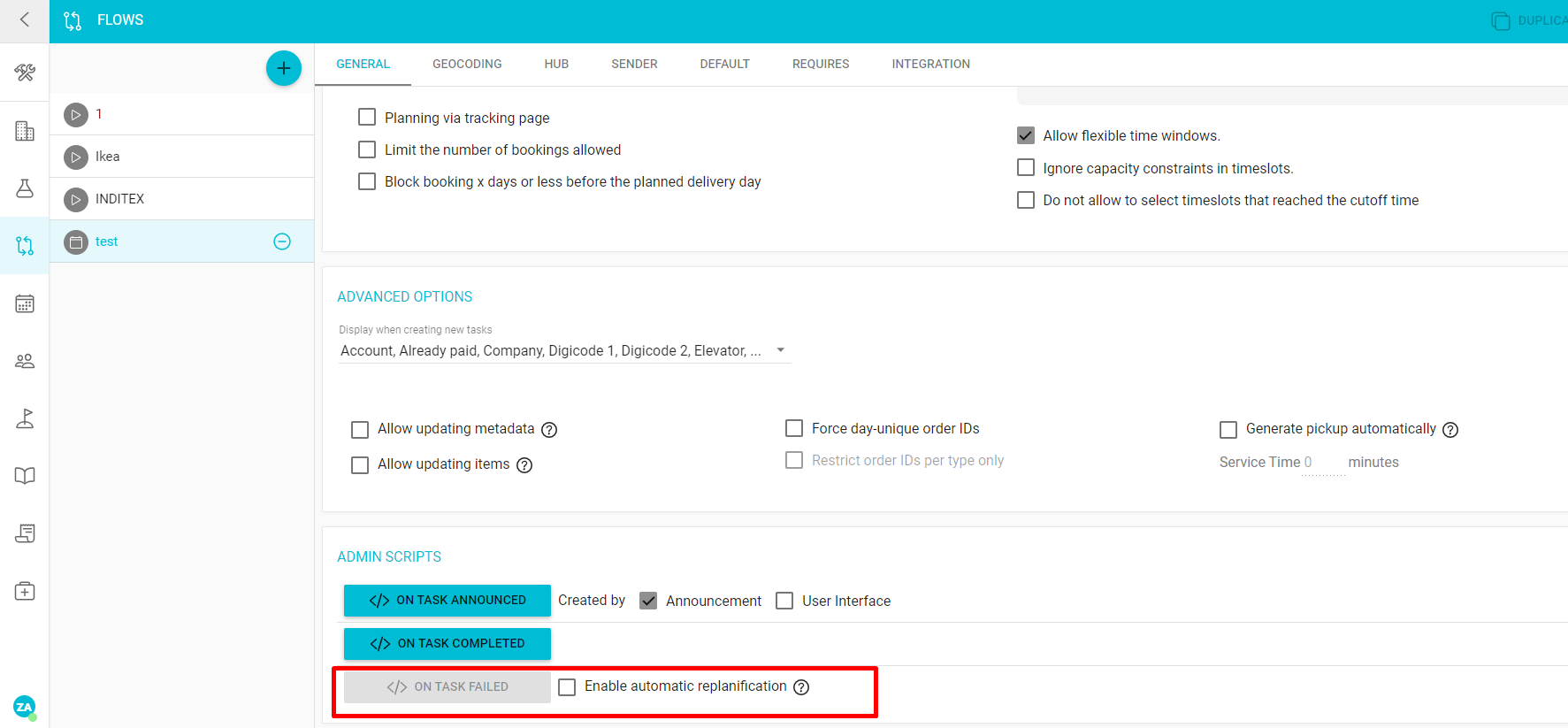1568x728 pixels.
Task: Enable Planning via tracking page checkbox
Action: (367, 118)
